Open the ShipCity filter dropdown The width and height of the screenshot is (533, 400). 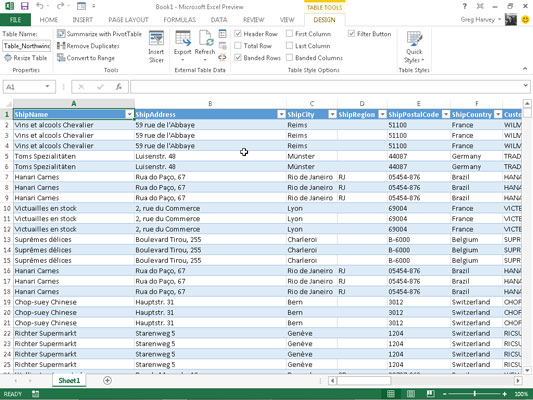332,115
